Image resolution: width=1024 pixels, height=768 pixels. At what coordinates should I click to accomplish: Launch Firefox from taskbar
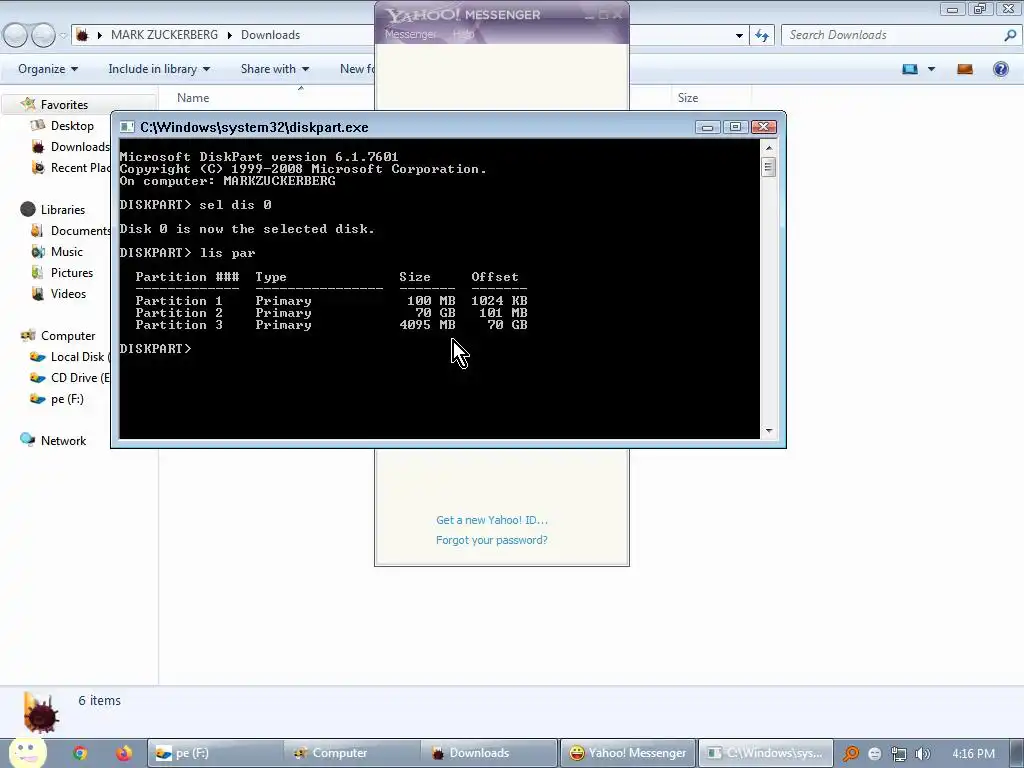tap(123, 753)
